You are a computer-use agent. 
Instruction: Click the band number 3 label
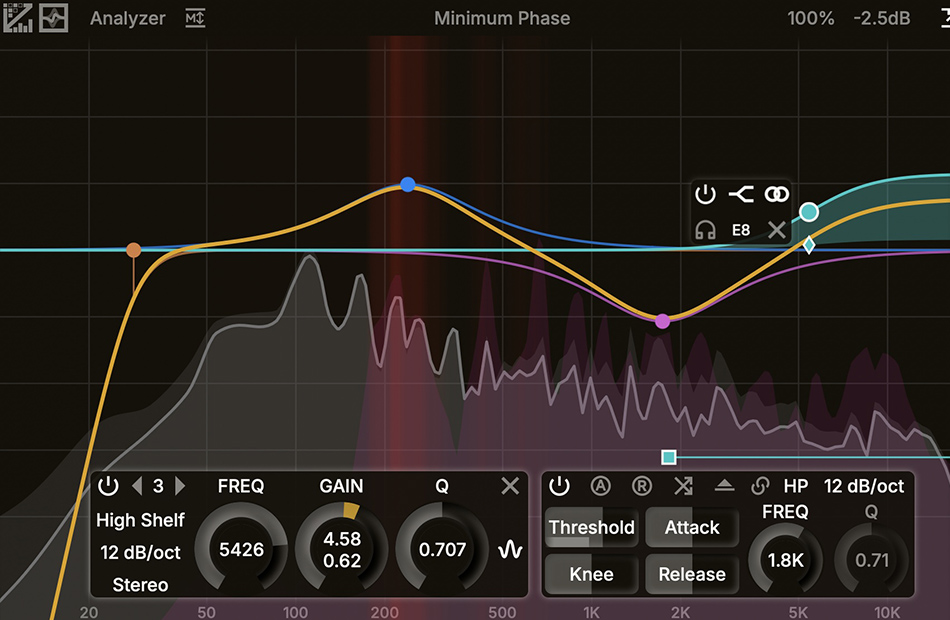(158, 485)
